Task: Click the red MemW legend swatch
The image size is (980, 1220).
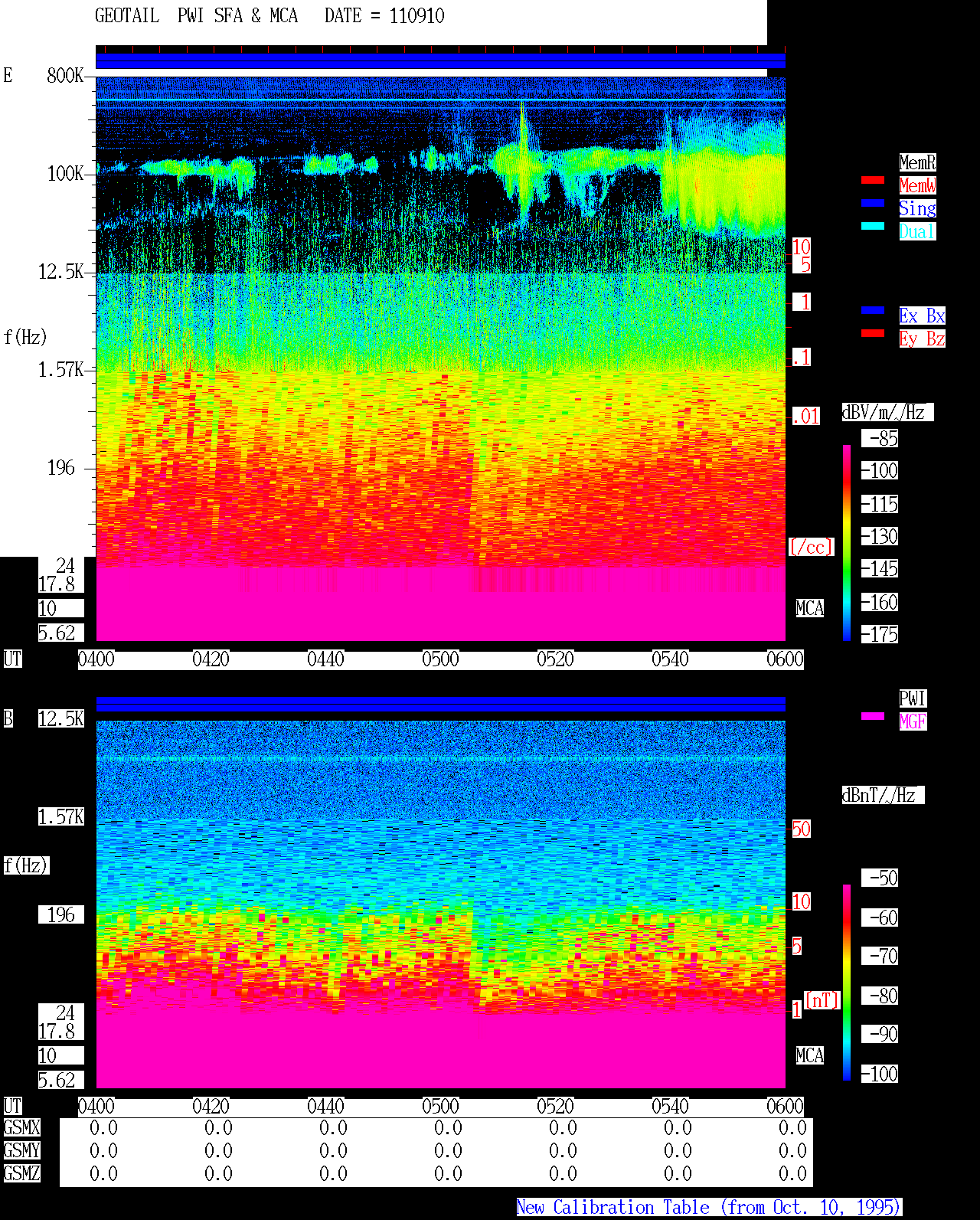Action: pos(873,180)
